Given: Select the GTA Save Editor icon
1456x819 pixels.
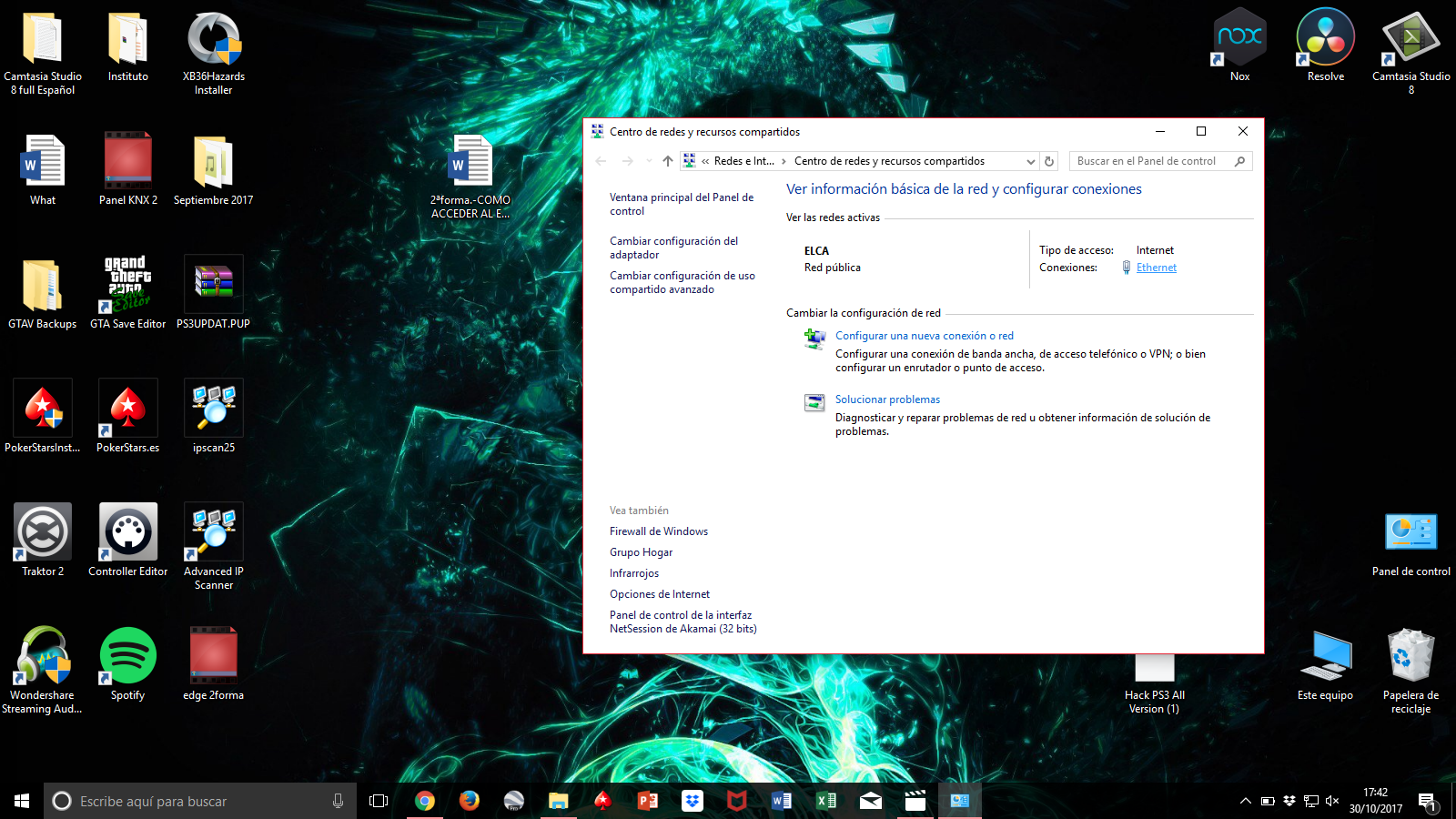Looking at the screenshot, I should pos(128,293).
